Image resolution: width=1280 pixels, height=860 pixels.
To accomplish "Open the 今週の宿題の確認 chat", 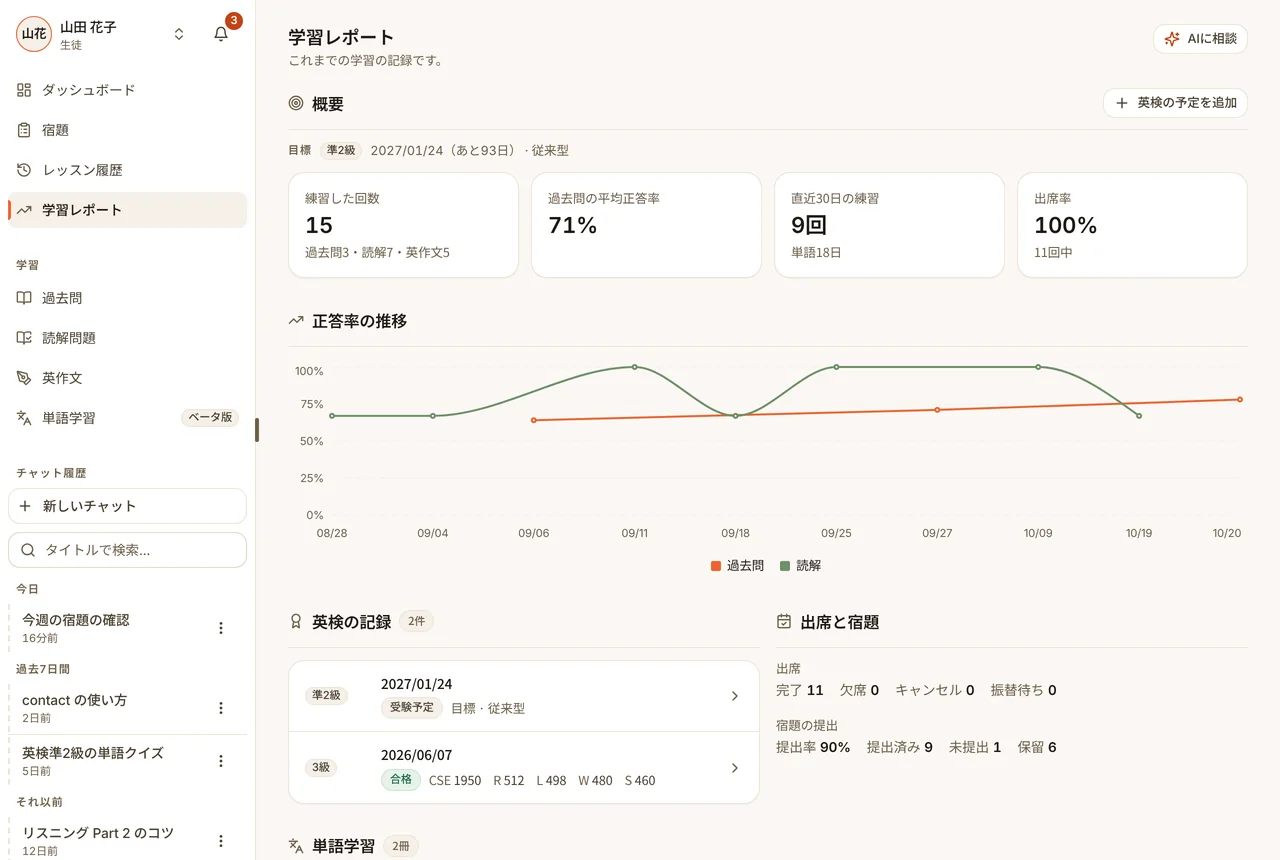I will pyautogui.click(x=110, y=628).
